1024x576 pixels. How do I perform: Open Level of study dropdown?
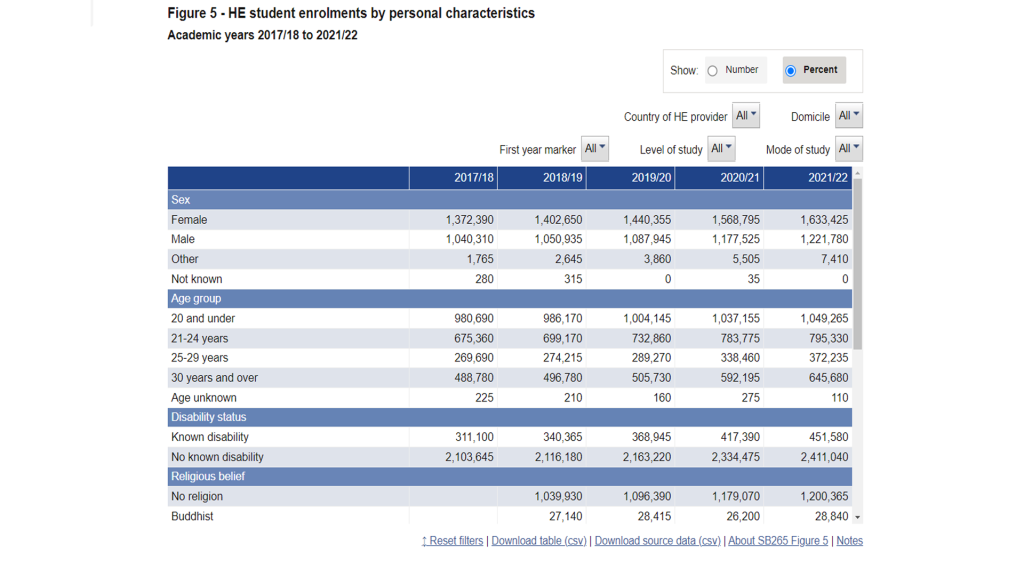click(x=721, y=149)
